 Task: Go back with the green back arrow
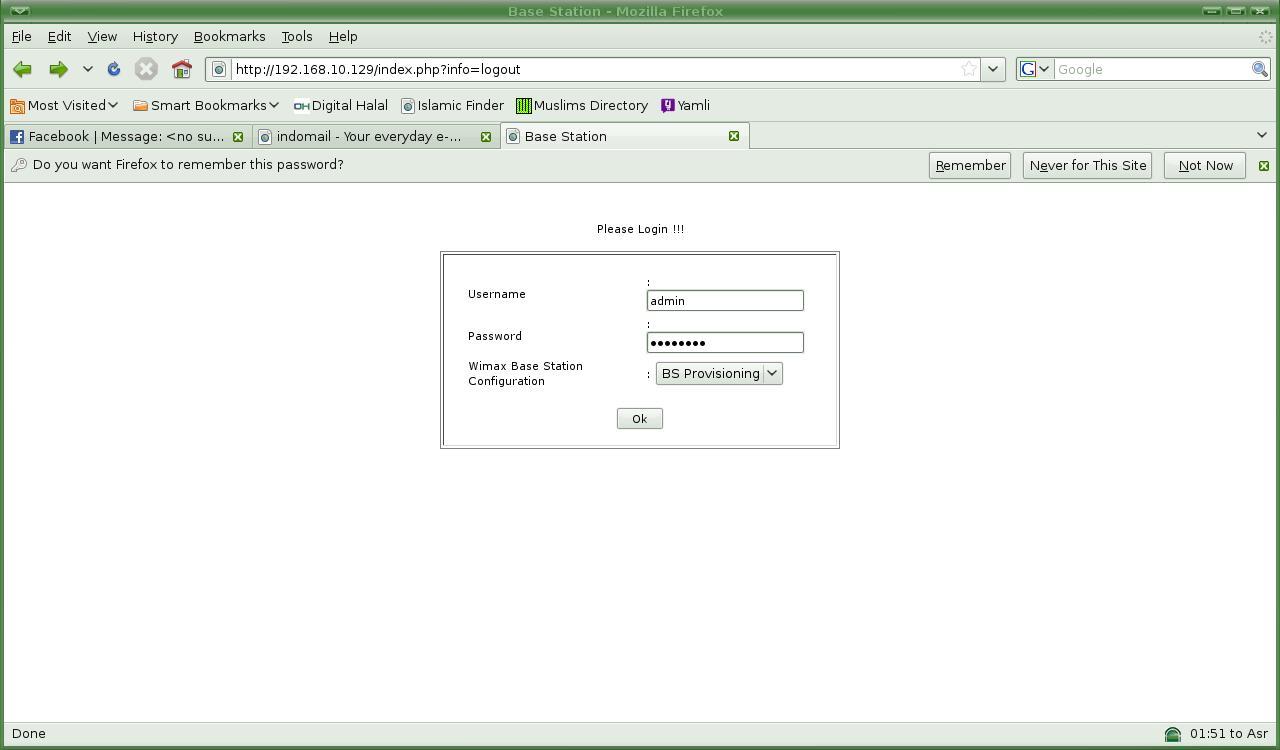(22, 69)
